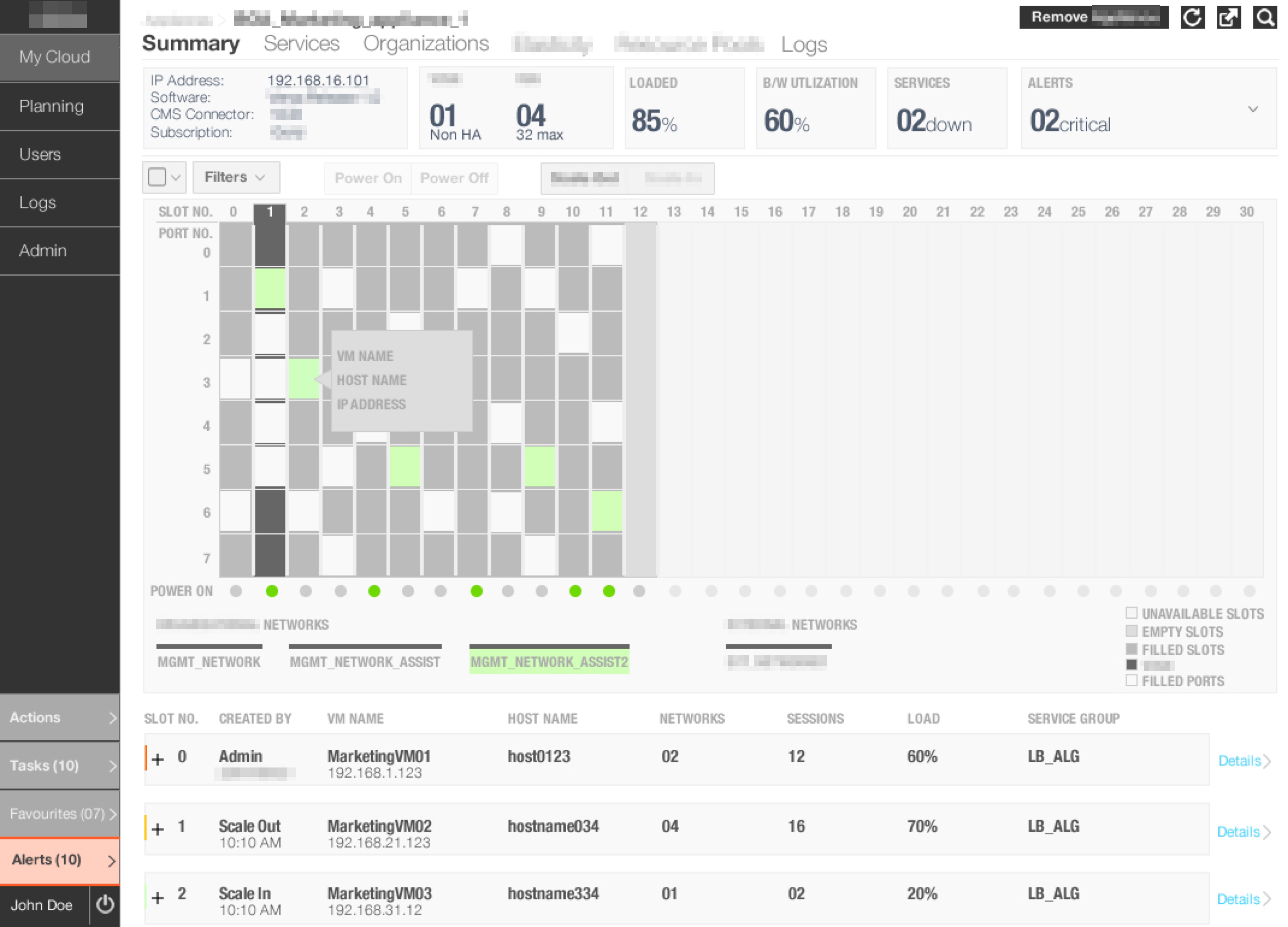1288x927 pixels.
Task: Open the search tool
Action: tap(1265, 17)
